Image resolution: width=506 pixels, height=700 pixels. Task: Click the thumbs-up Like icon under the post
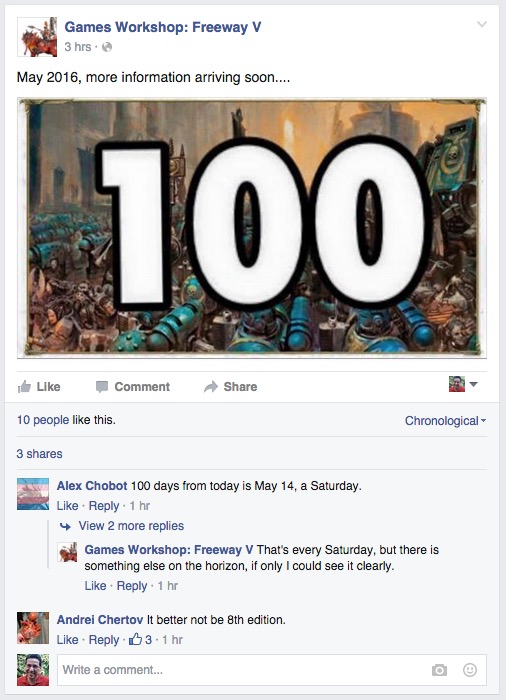click(24, 387)
